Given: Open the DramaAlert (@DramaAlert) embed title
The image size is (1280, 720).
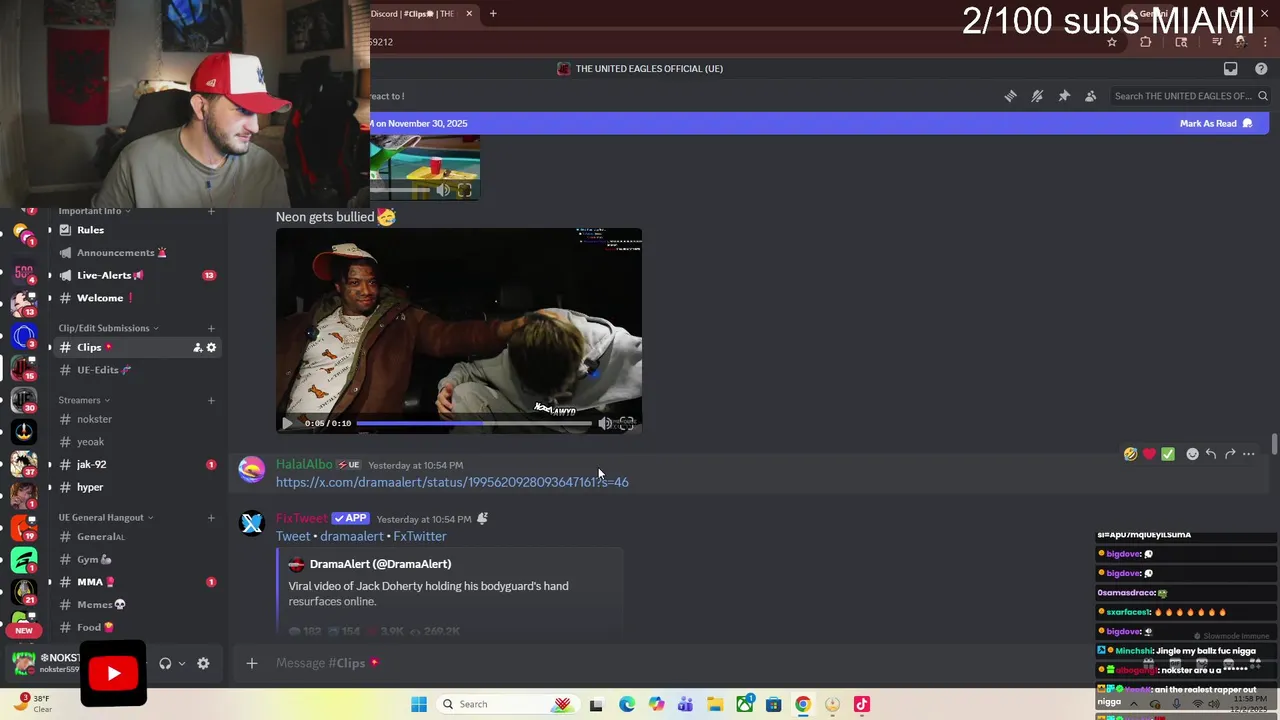Looking at the screenshot, I should tap(380, 564).
